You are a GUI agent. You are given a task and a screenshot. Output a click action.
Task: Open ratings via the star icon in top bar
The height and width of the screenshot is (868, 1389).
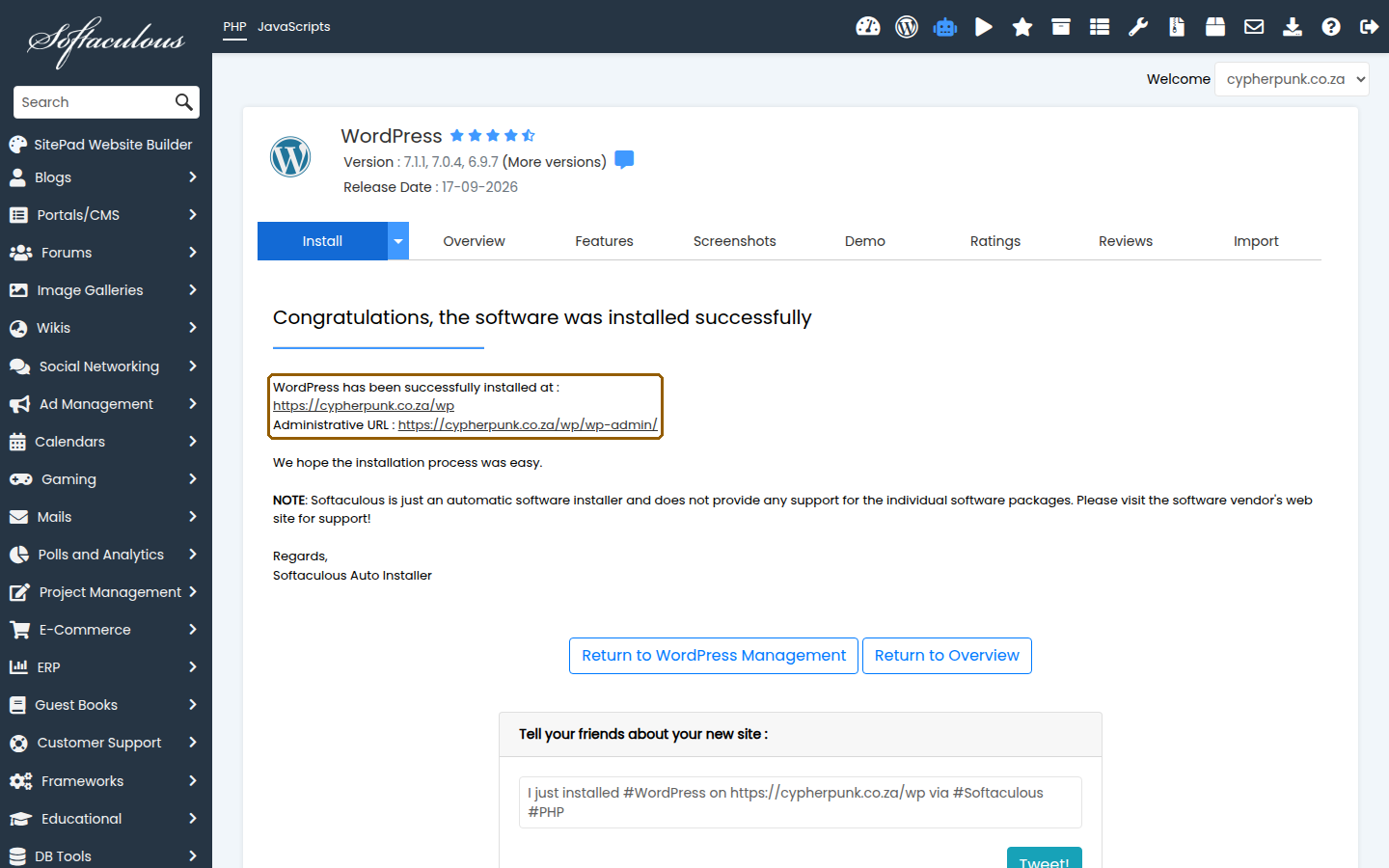pyautogui.click(x=1022, y=27)
